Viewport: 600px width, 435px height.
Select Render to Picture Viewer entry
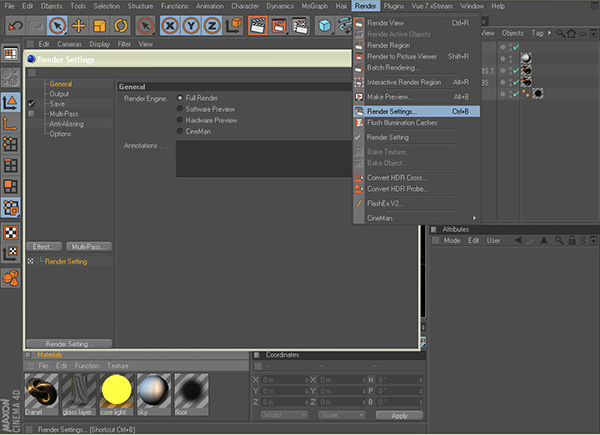416,56
